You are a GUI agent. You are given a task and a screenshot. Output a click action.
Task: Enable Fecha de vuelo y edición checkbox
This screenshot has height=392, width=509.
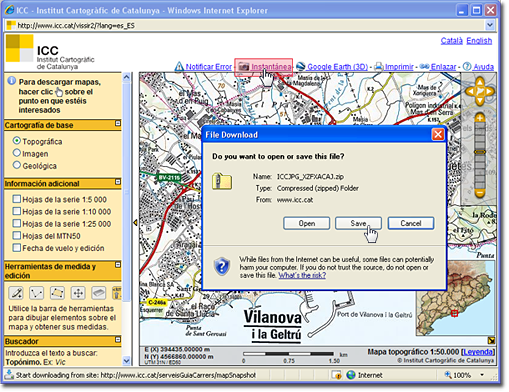17,248
